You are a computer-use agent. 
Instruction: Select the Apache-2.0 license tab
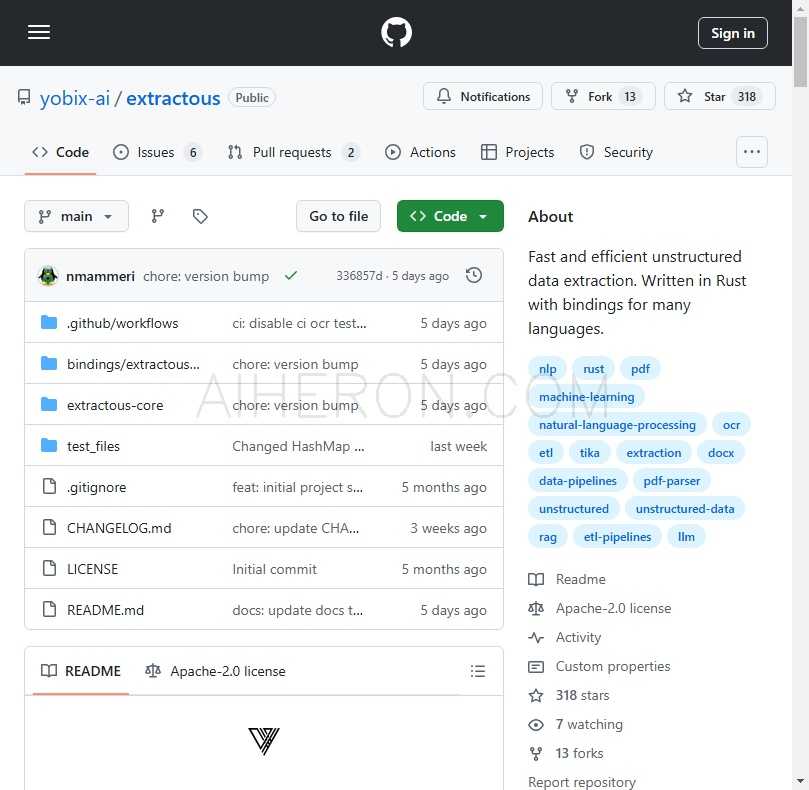215,671
